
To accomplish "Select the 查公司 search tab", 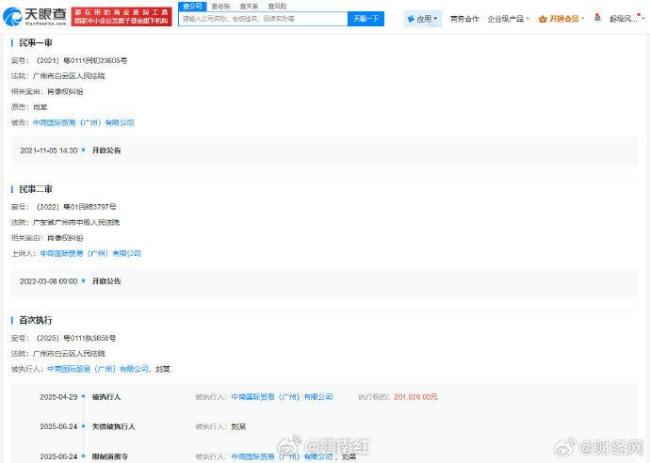I will coord(192,6).
